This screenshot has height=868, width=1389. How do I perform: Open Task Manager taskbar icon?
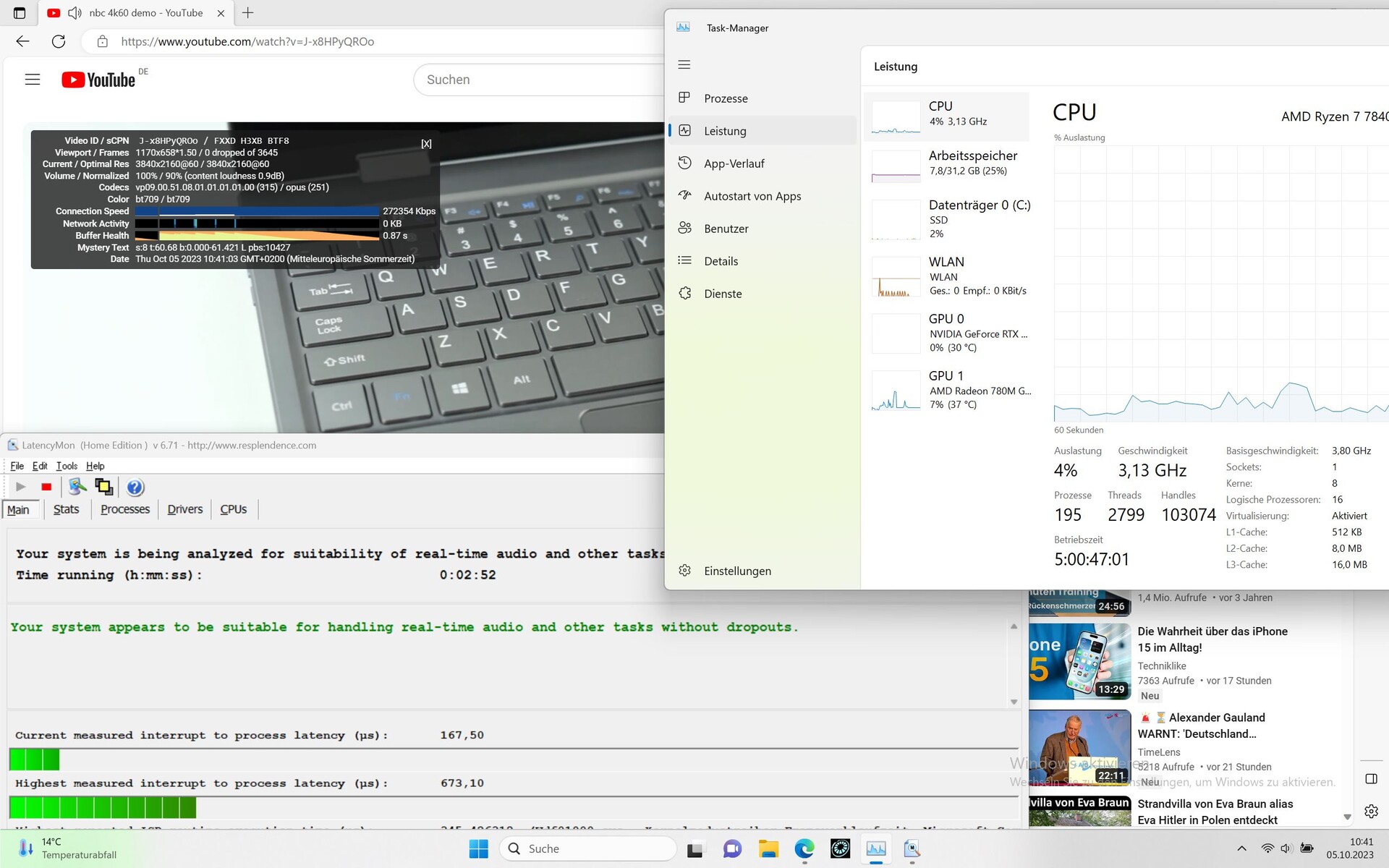[x=876, y=848]
